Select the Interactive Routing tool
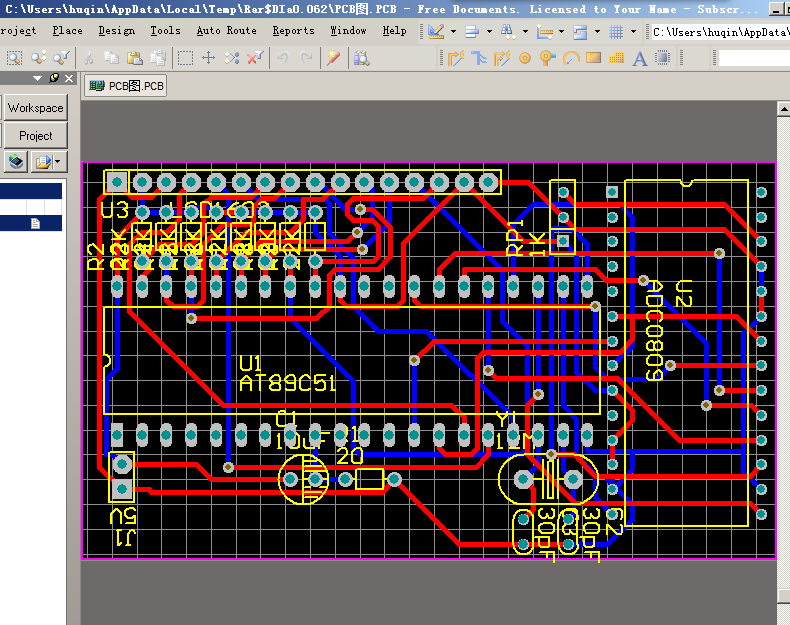Image resolution: width=790 pixels, height=625 pixels. click(455, 58)
